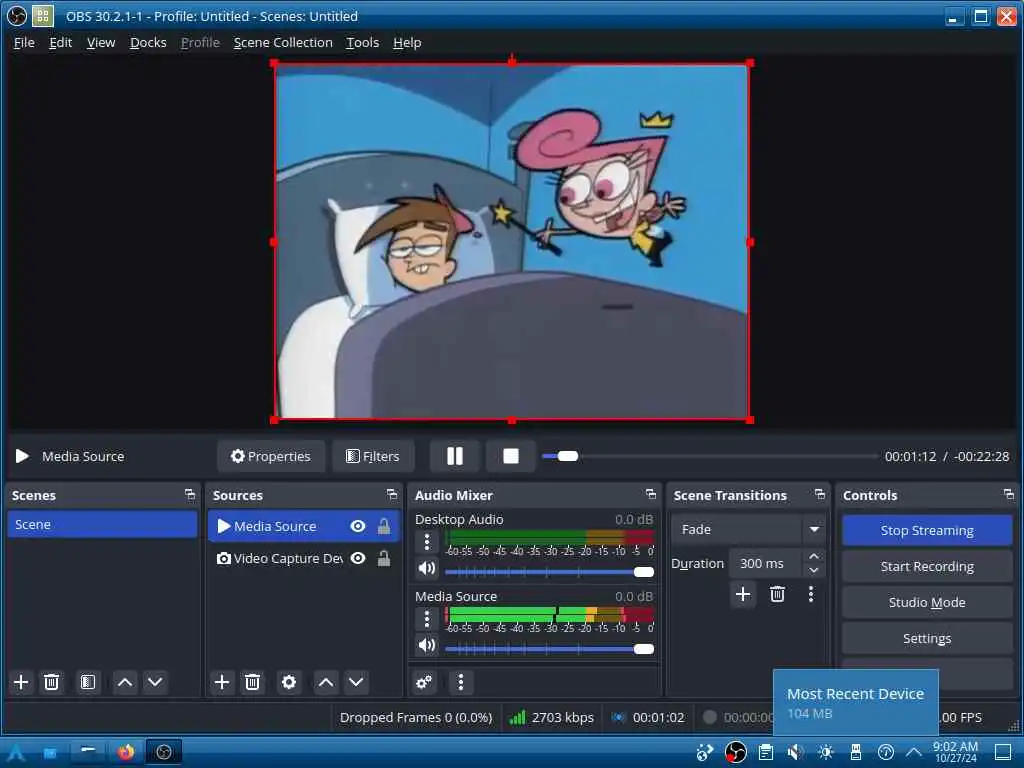
Task: Click the media playback seek slider
Action: pos(710,456)
